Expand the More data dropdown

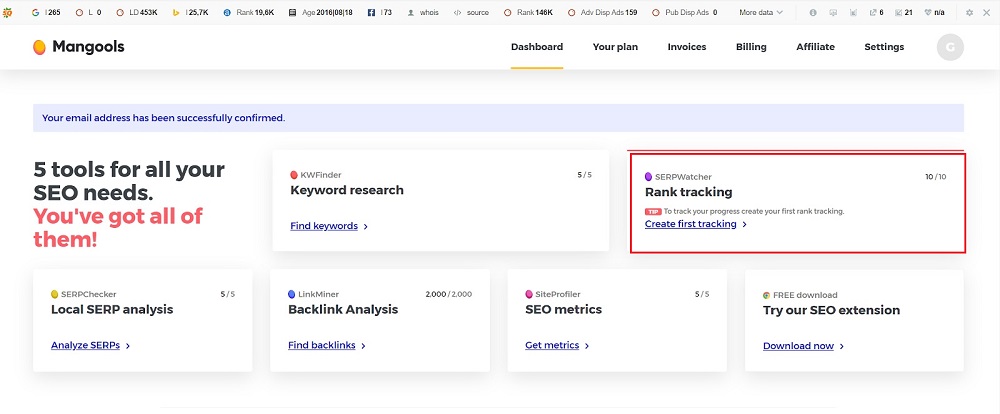point(761,13)
